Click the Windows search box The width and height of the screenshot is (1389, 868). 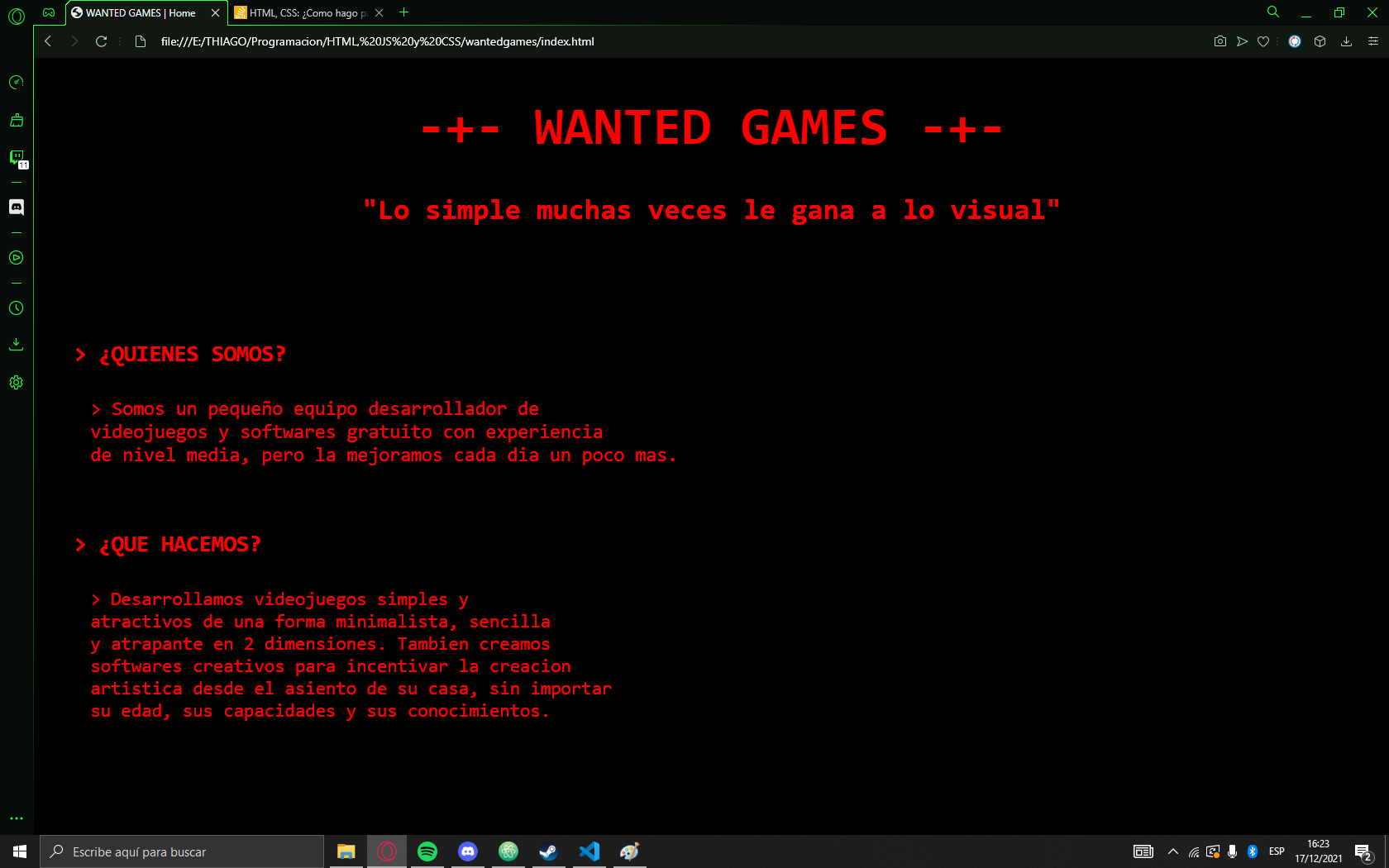(182, 851)
